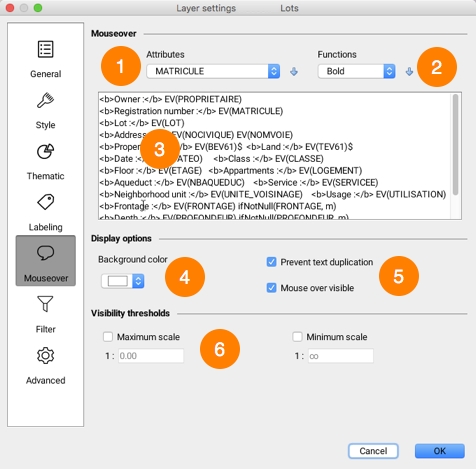Select the Style brush icon
The width and height of the screenshot is (476, 469).
[x=45, y=100]
